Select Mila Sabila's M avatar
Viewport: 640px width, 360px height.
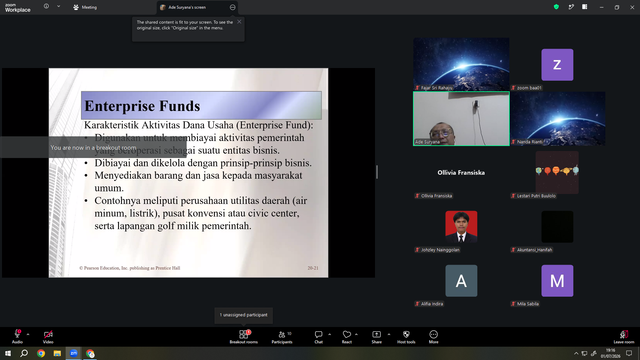tap(557, 281)
